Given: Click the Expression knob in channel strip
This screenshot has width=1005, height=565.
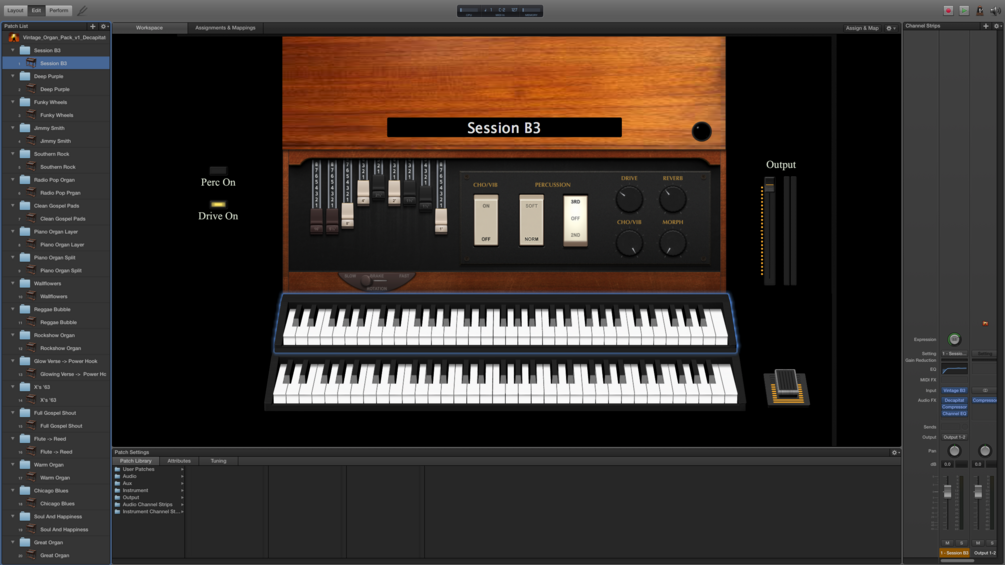Looking at the screenshot, I should pos(954,340).
